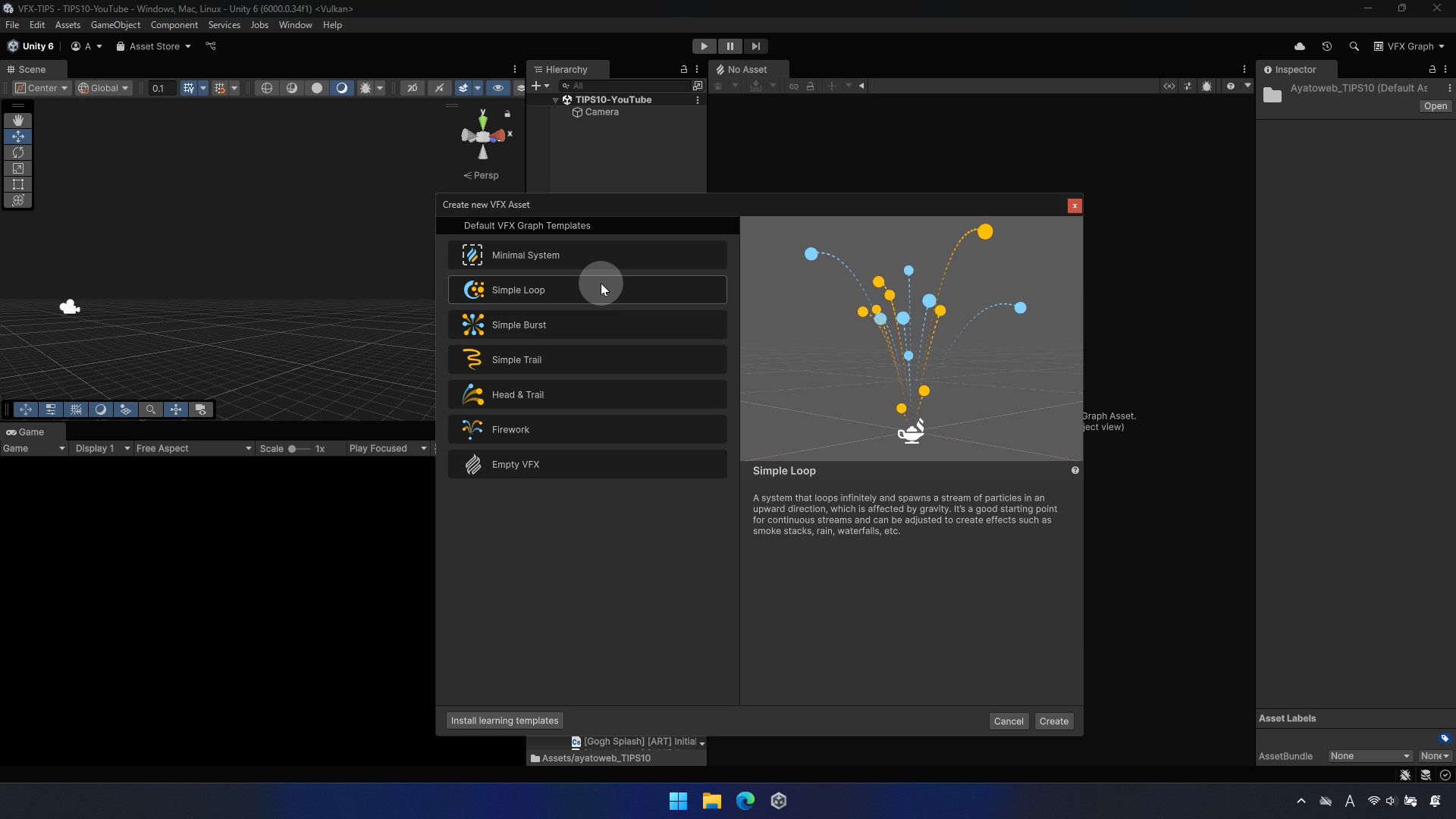Viewport: 1456px width, 819px height.
Task: Toggle scene visibility eye icon
Action: (x=497, y=88)
